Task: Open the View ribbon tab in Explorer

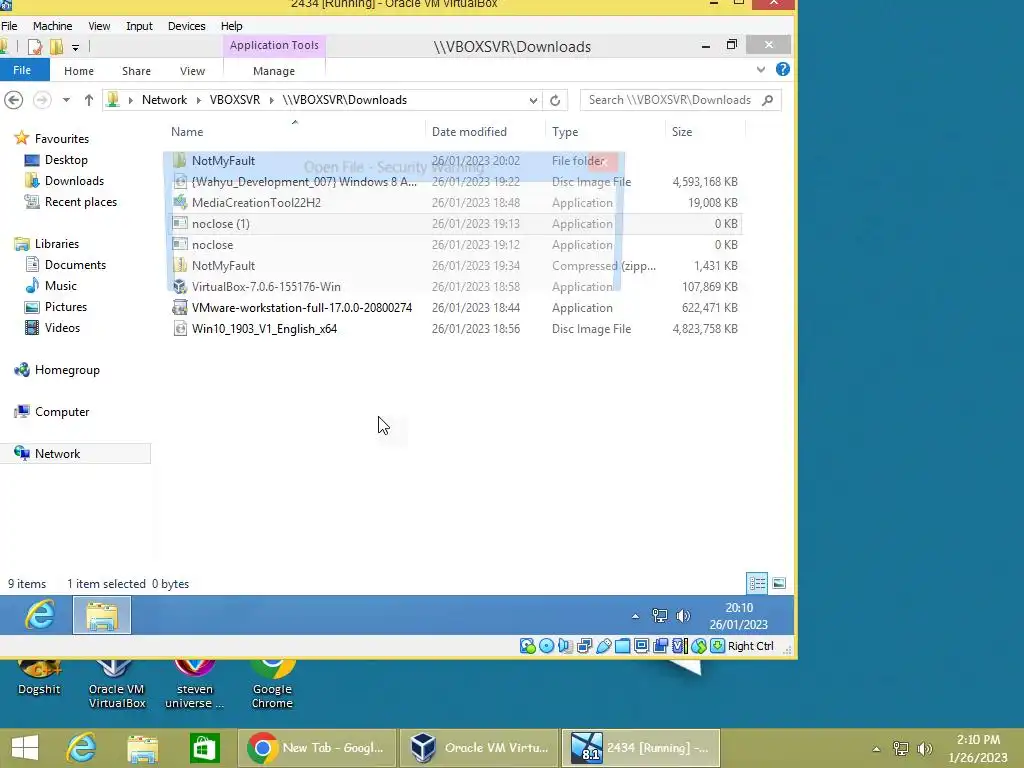Action: [193, 71]
